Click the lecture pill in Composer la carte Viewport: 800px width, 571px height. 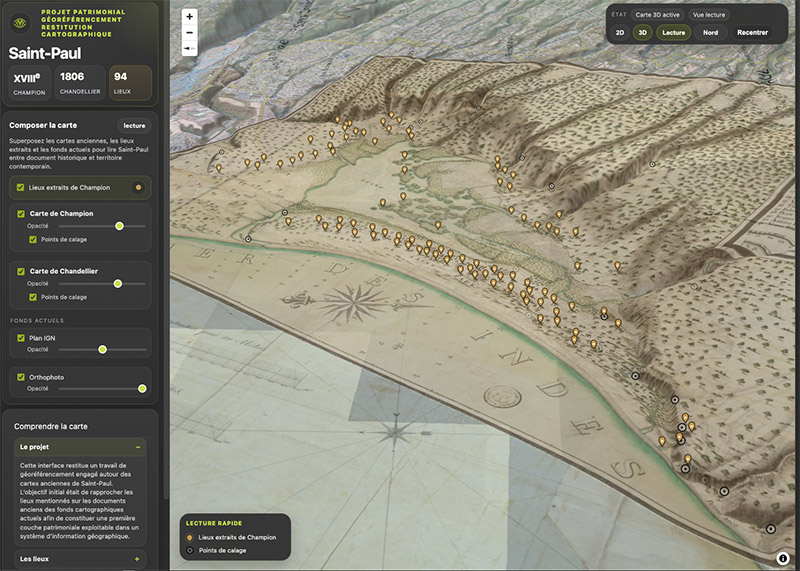tap(134, 126)
